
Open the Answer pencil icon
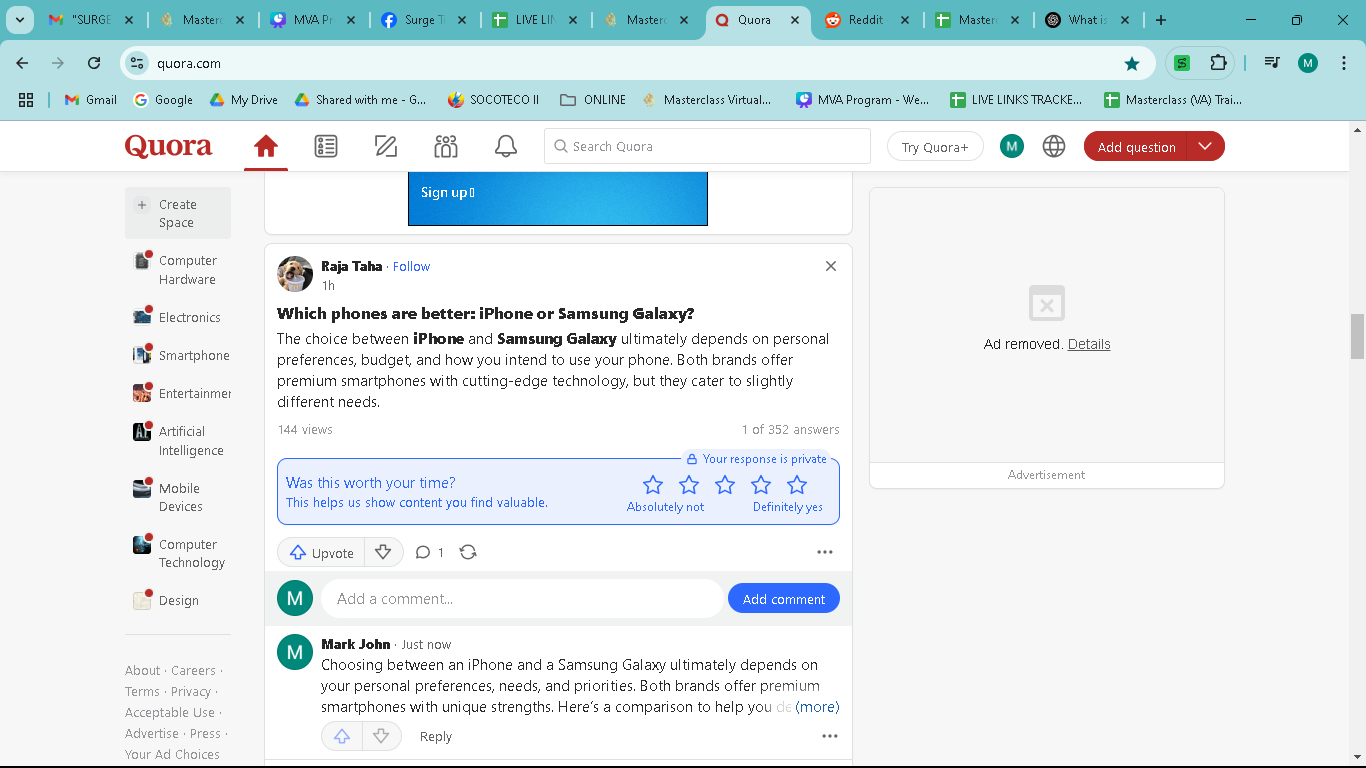click(x=386, y=147)
